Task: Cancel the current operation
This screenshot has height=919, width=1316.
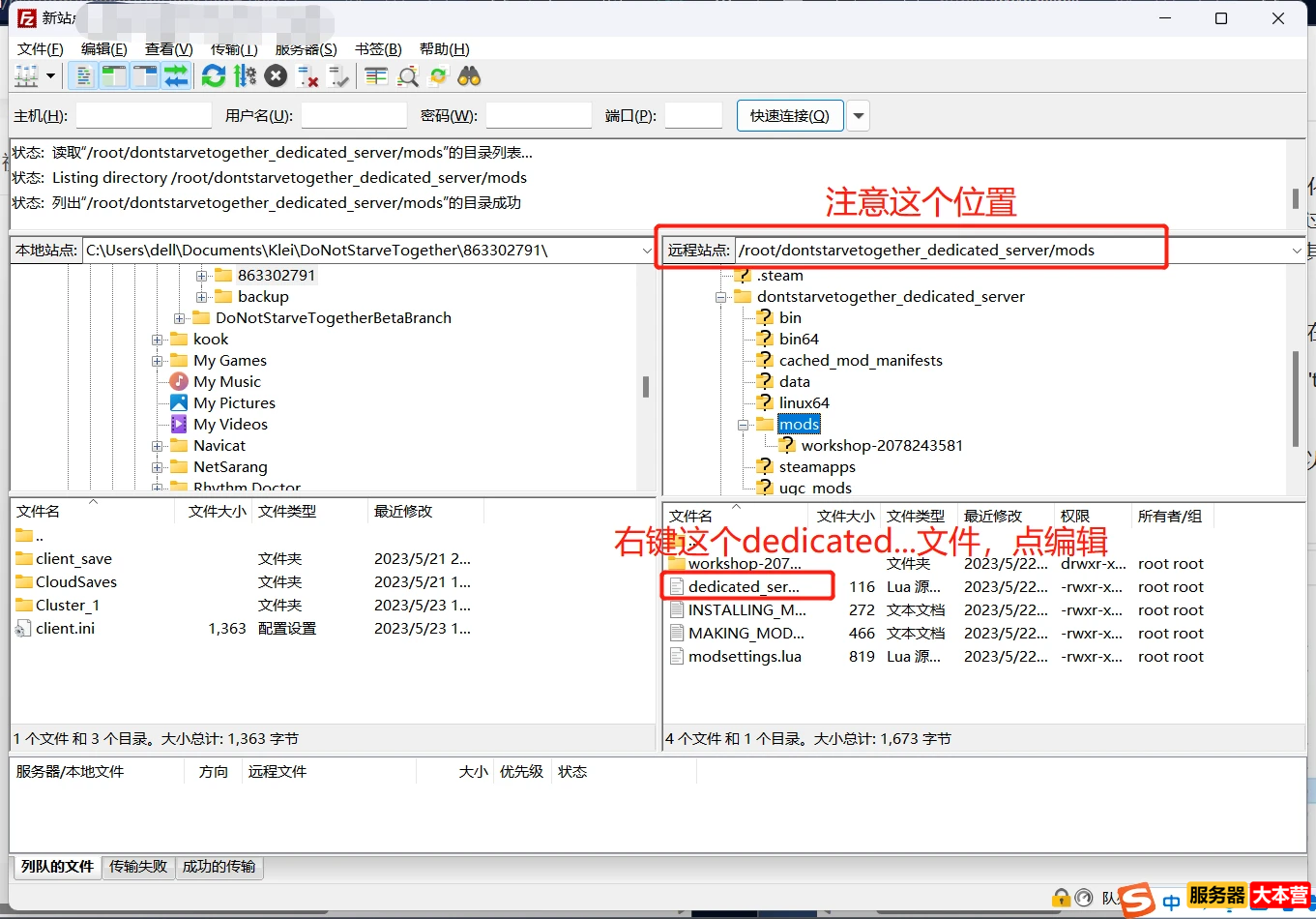Action: click(x=276, y=75)
